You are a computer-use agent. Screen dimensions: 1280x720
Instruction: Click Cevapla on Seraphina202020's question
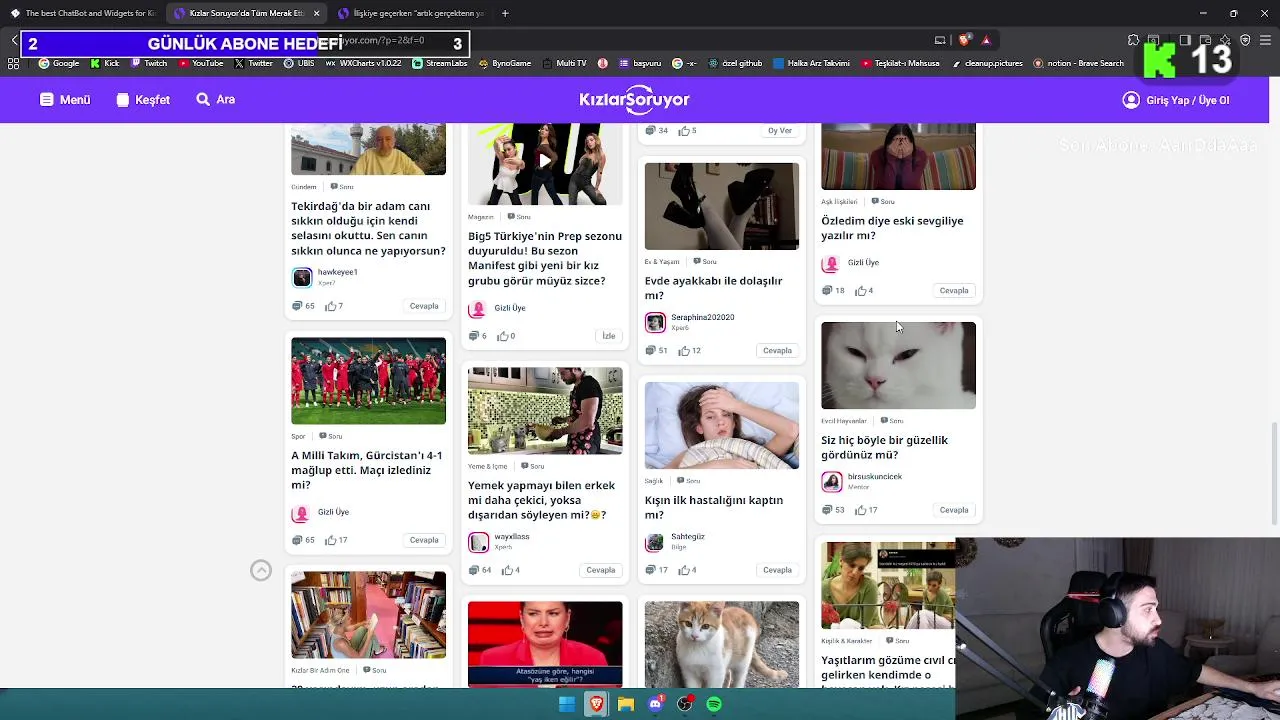pyautogui.click(x=777, y=351)
